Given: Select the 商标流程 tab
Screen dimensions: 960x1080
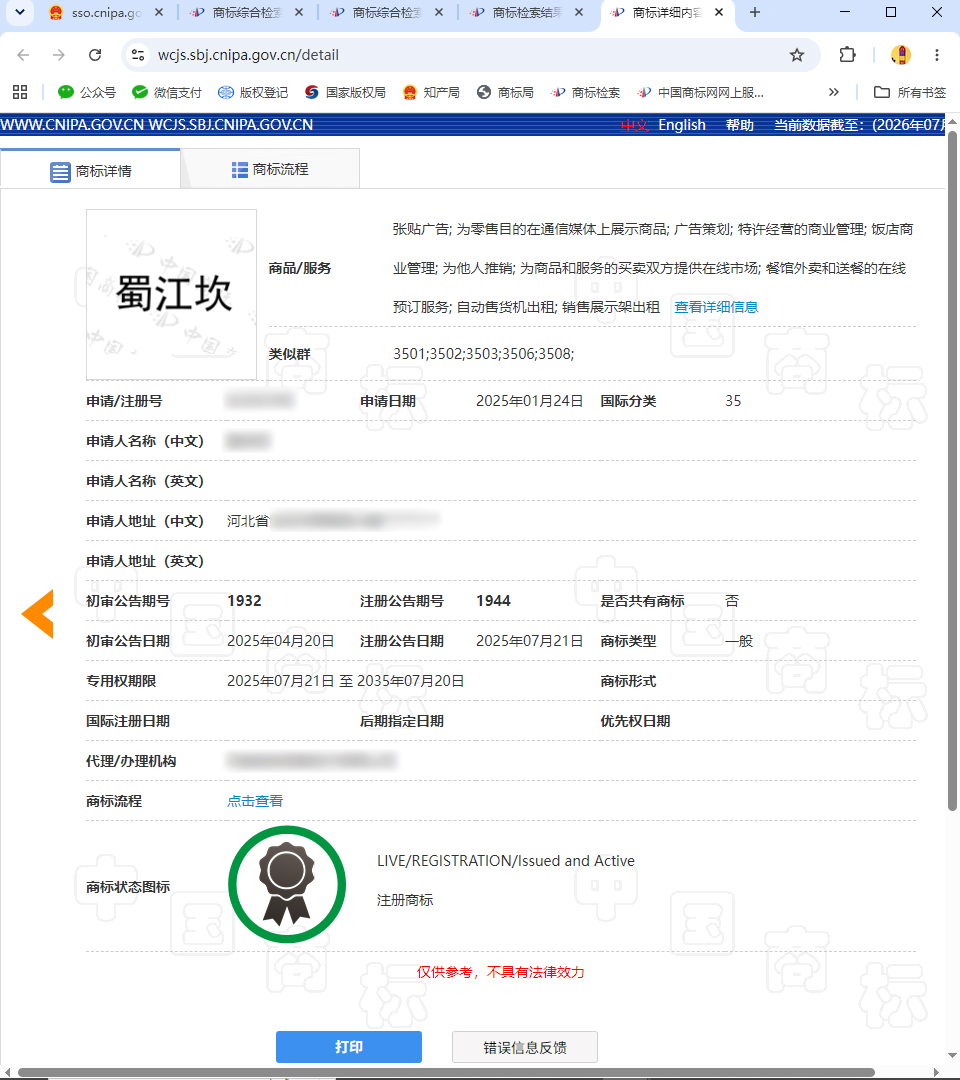Looking at the screenshot, I should click(x=270, y=169).
